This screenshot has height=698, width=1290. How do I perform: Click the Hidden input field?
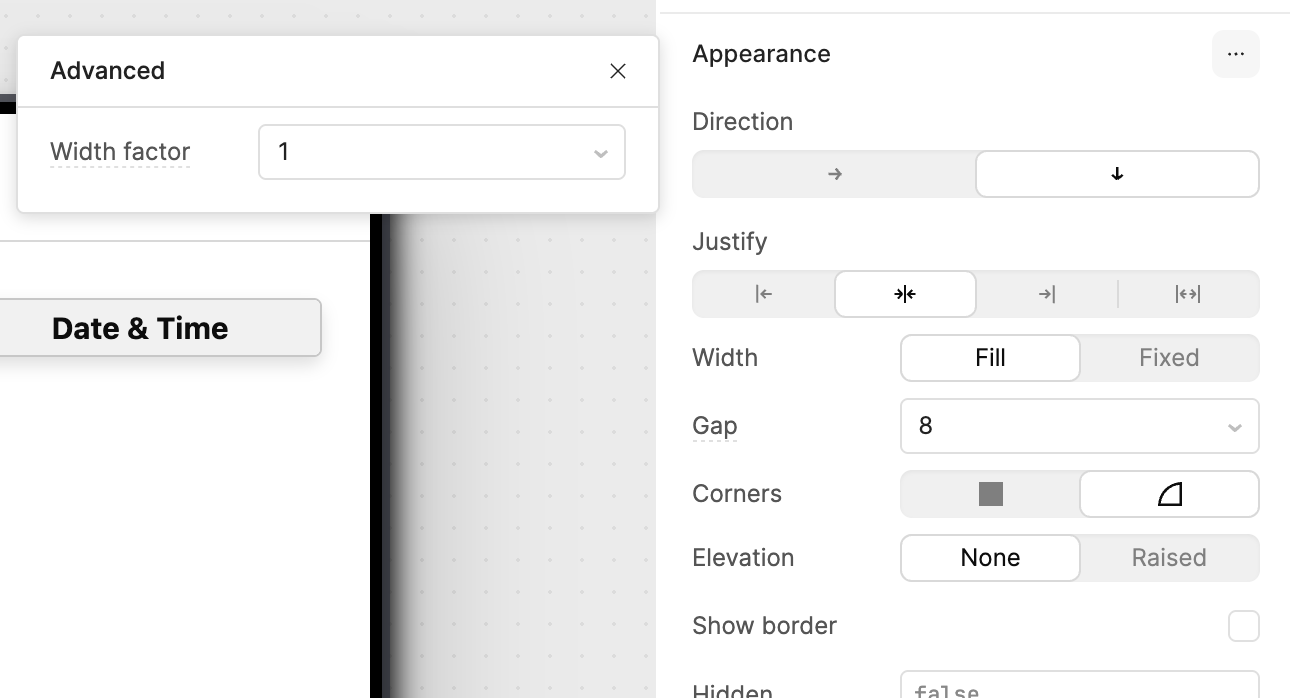(1078, 686)
